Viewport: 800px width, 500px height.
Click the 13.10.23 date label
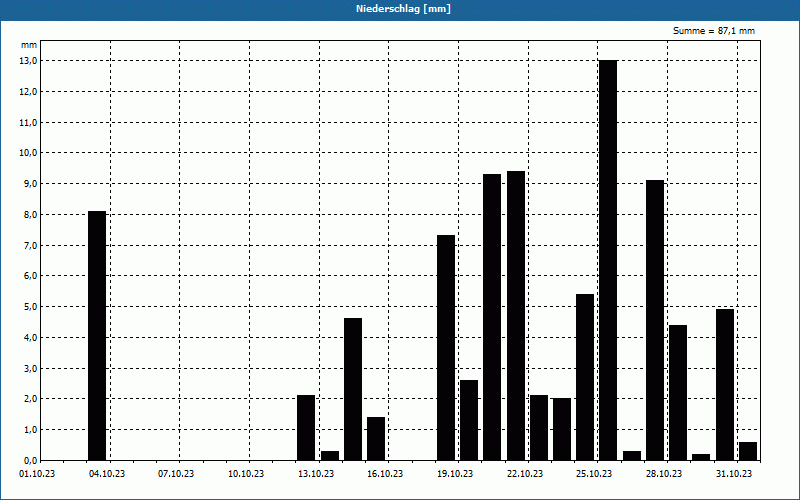click(316, 474)
